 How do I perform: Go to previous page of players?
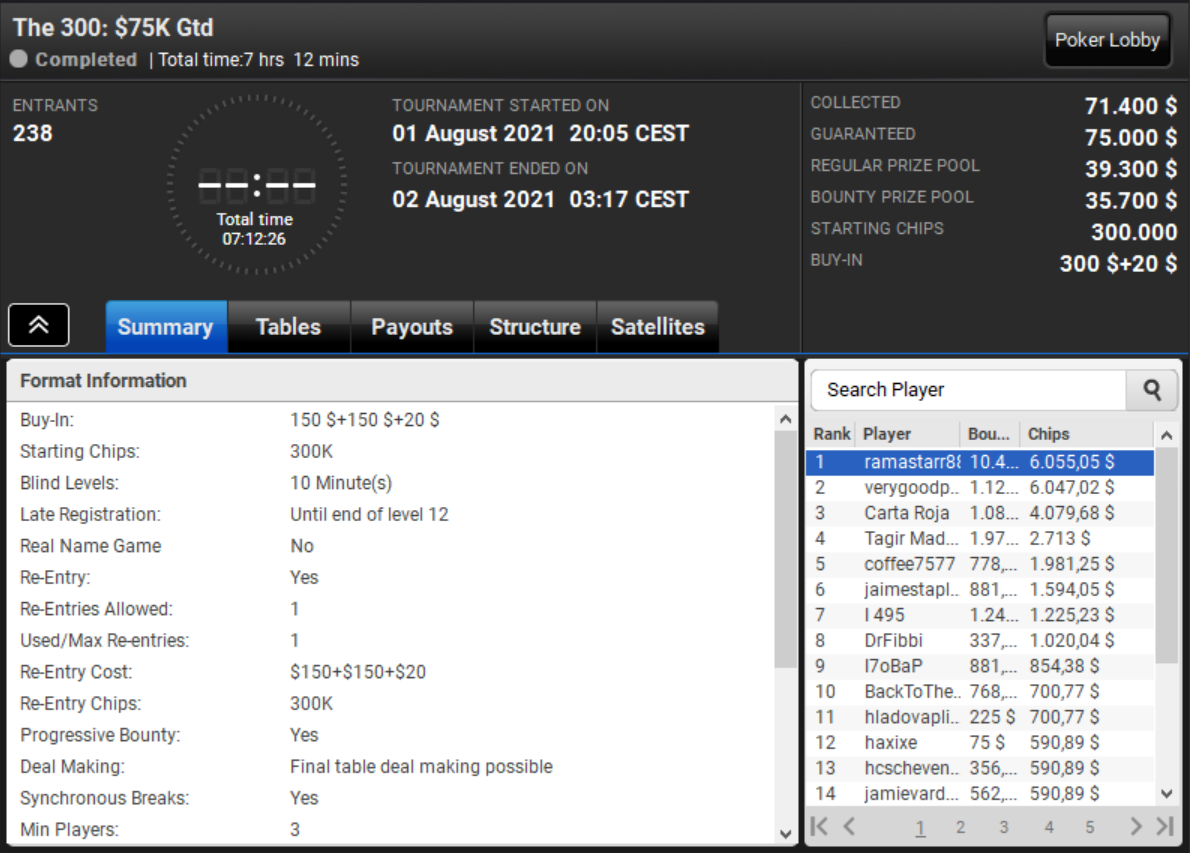coord(849,826)
